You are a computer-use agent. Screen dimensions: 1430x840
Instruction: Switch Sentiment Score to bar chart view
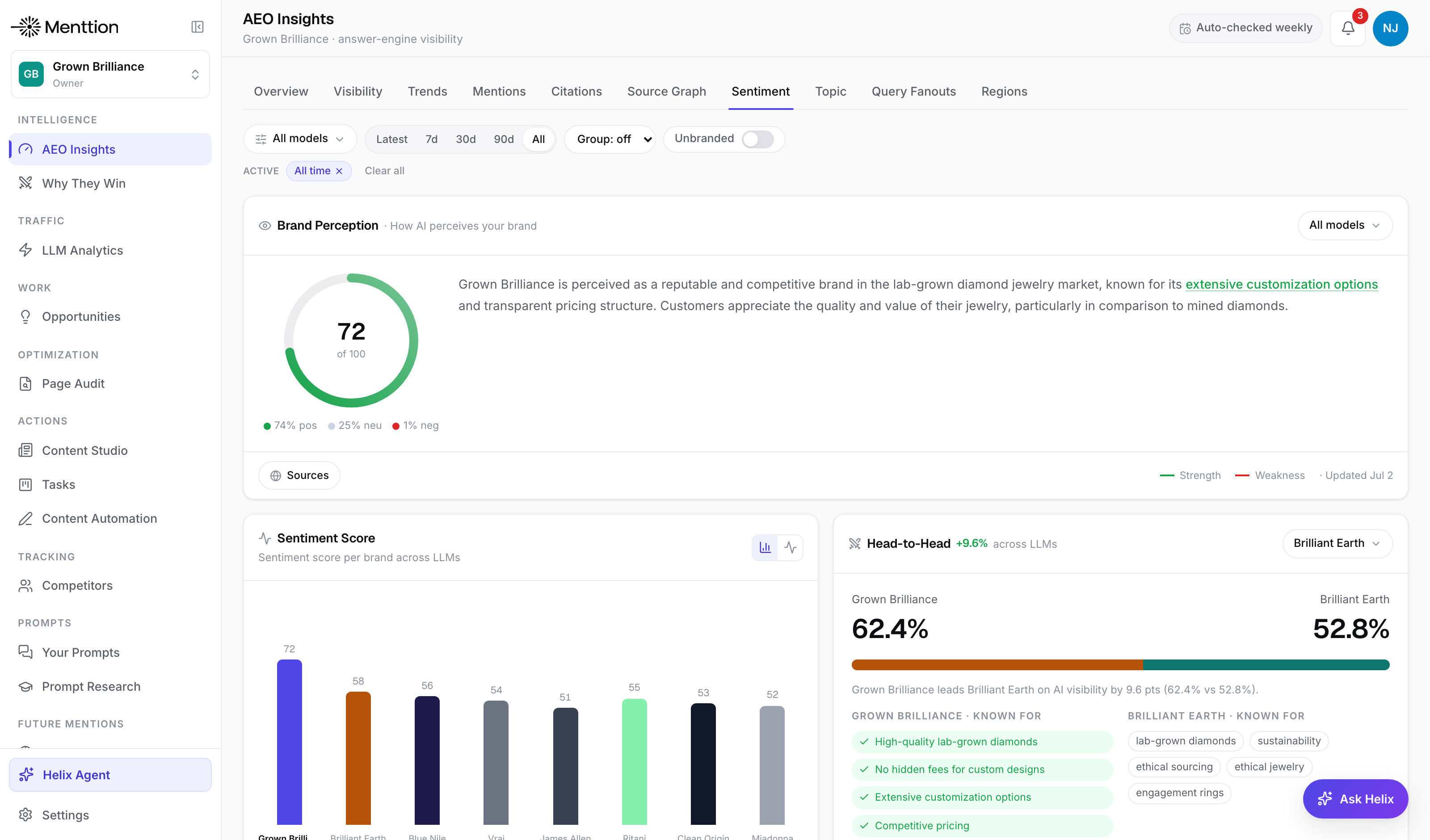[765, 547]
